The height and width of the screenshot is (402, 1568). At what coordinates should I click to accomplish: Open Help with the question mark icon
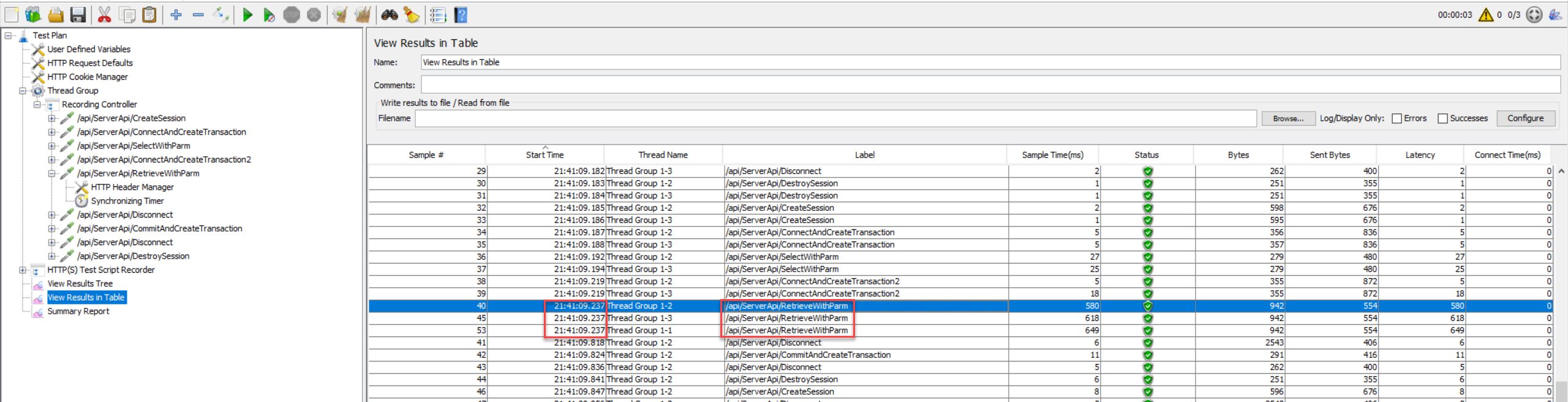[x=461, y=15]
